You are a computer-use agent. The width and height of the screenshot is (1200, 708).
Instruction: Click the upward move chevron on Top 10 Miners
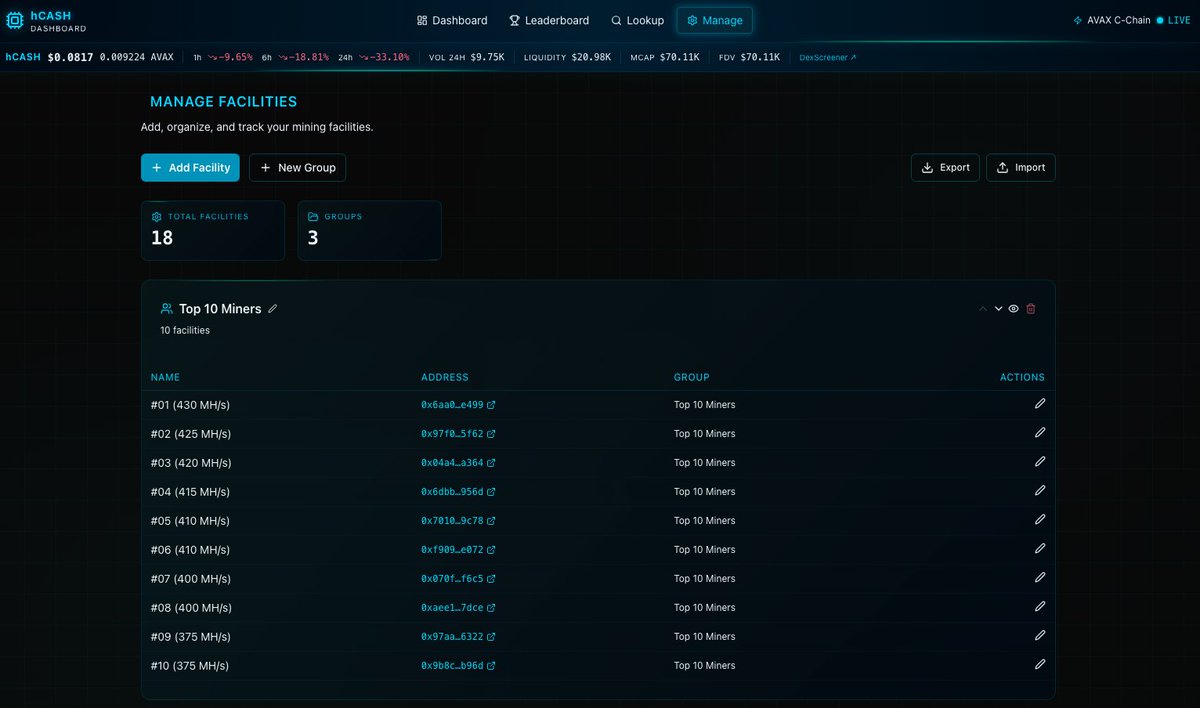pos(982,308)
